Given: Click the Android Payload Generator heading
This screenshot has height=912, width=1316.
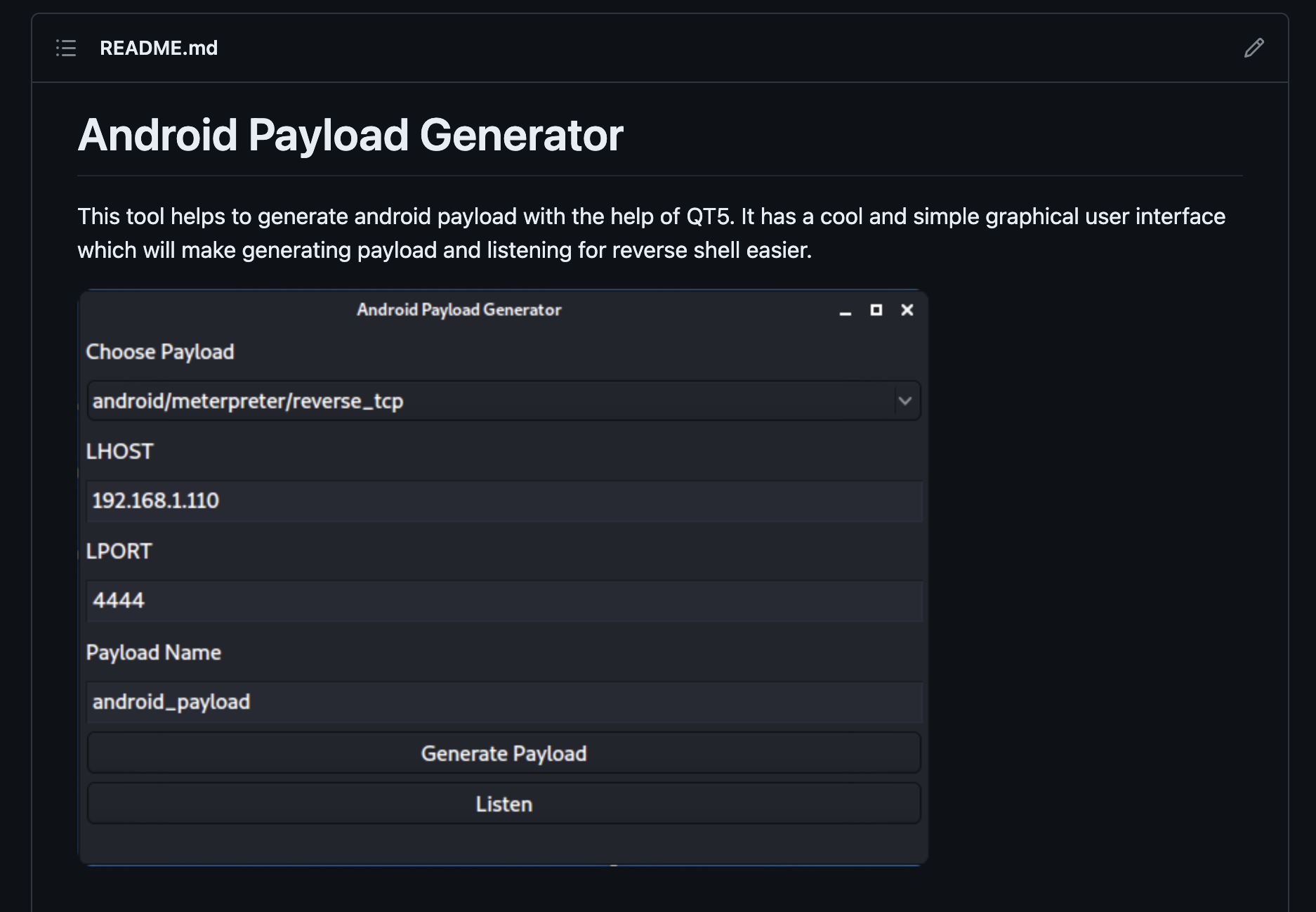Looking at the screenshot, I should [x=350, y=135].
